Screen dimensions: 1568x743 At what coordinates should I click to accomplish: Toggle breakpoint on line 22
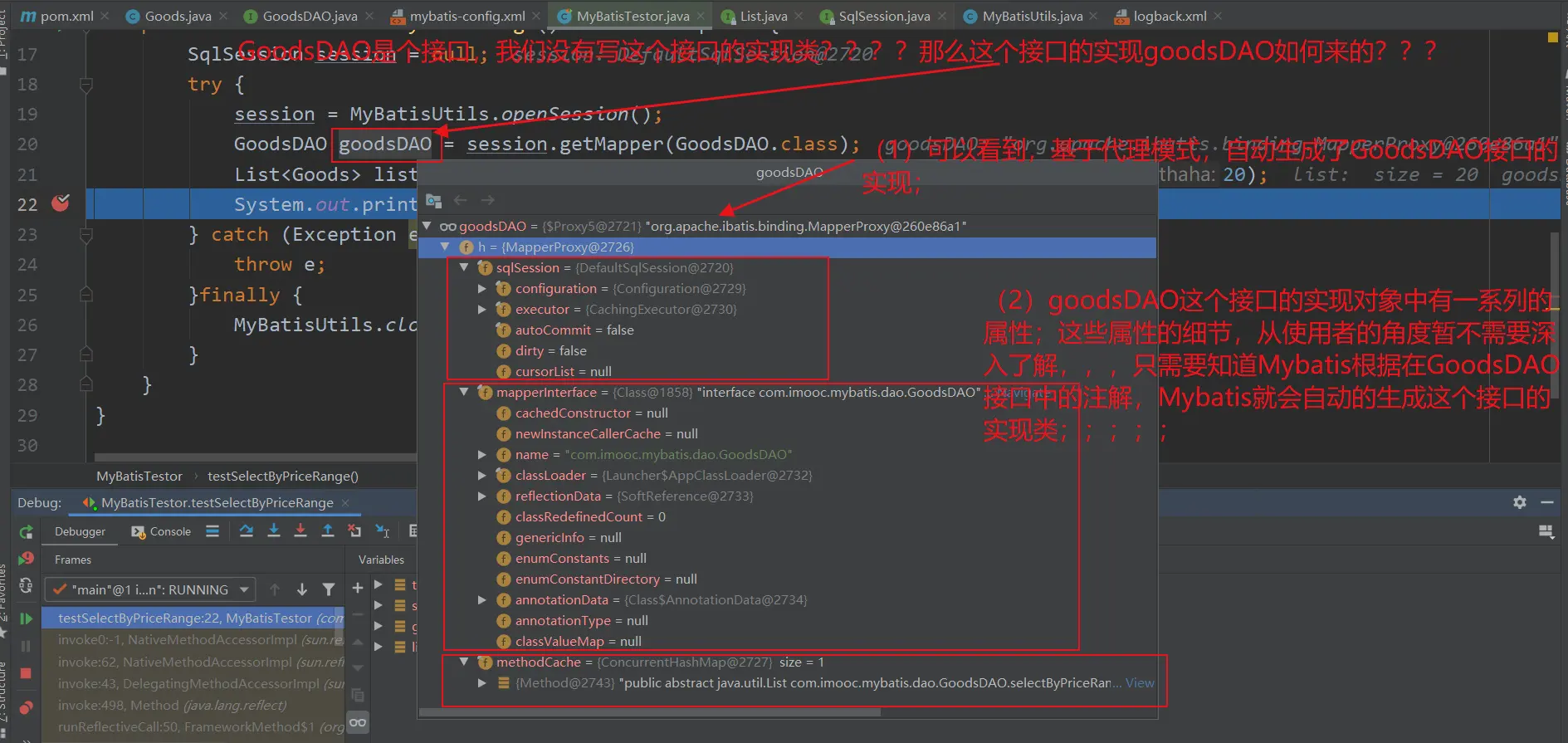coord(61,203)
